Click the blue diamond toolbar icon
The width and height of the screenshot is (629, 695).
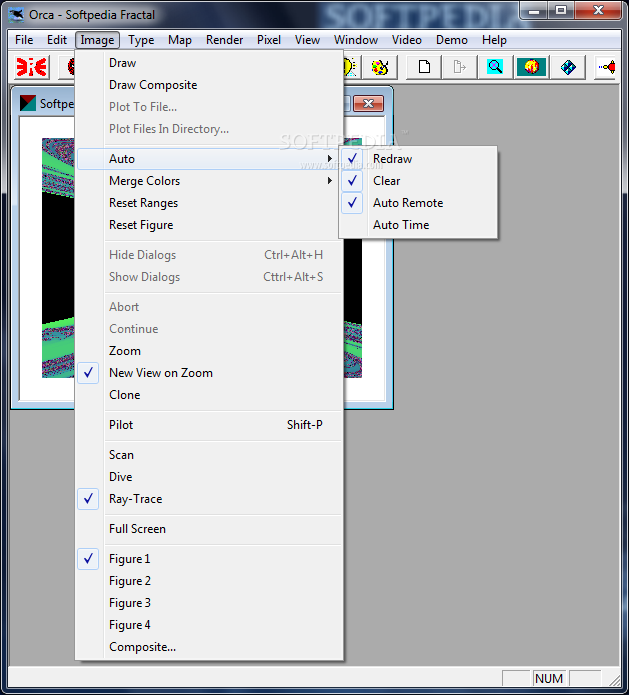(x=567, y=67)
